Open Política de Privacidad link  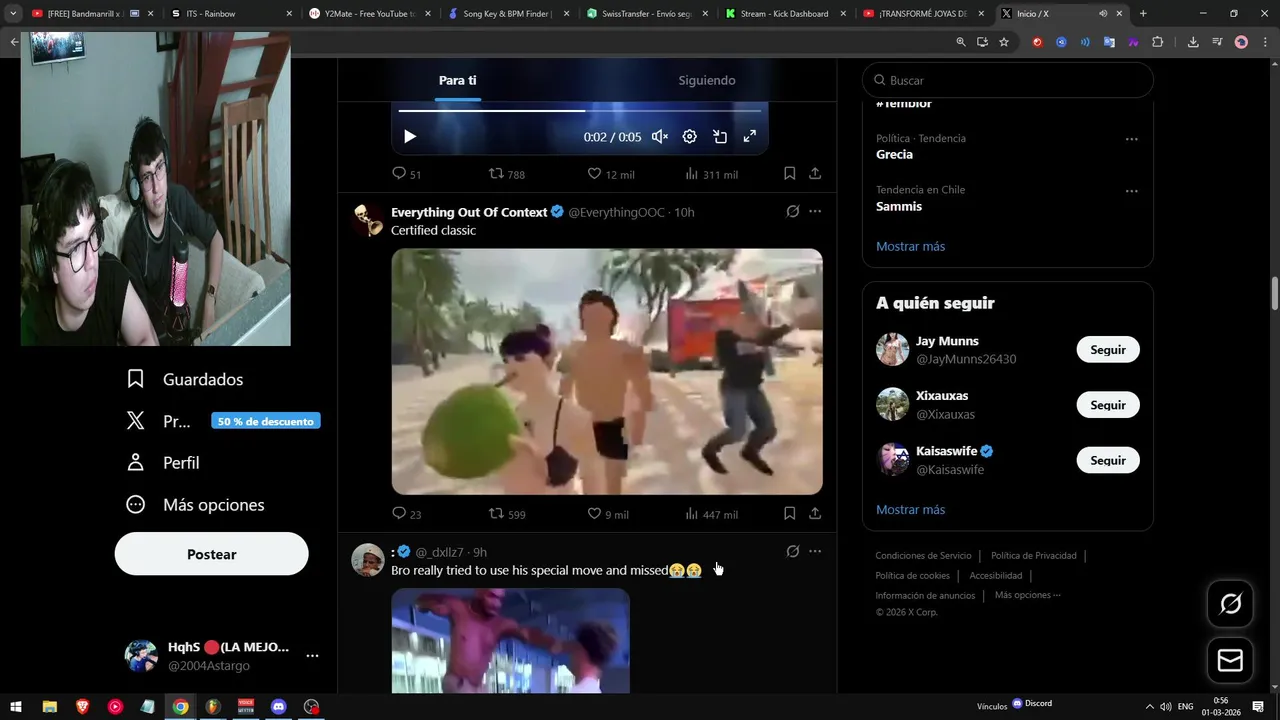[1033, 555]
